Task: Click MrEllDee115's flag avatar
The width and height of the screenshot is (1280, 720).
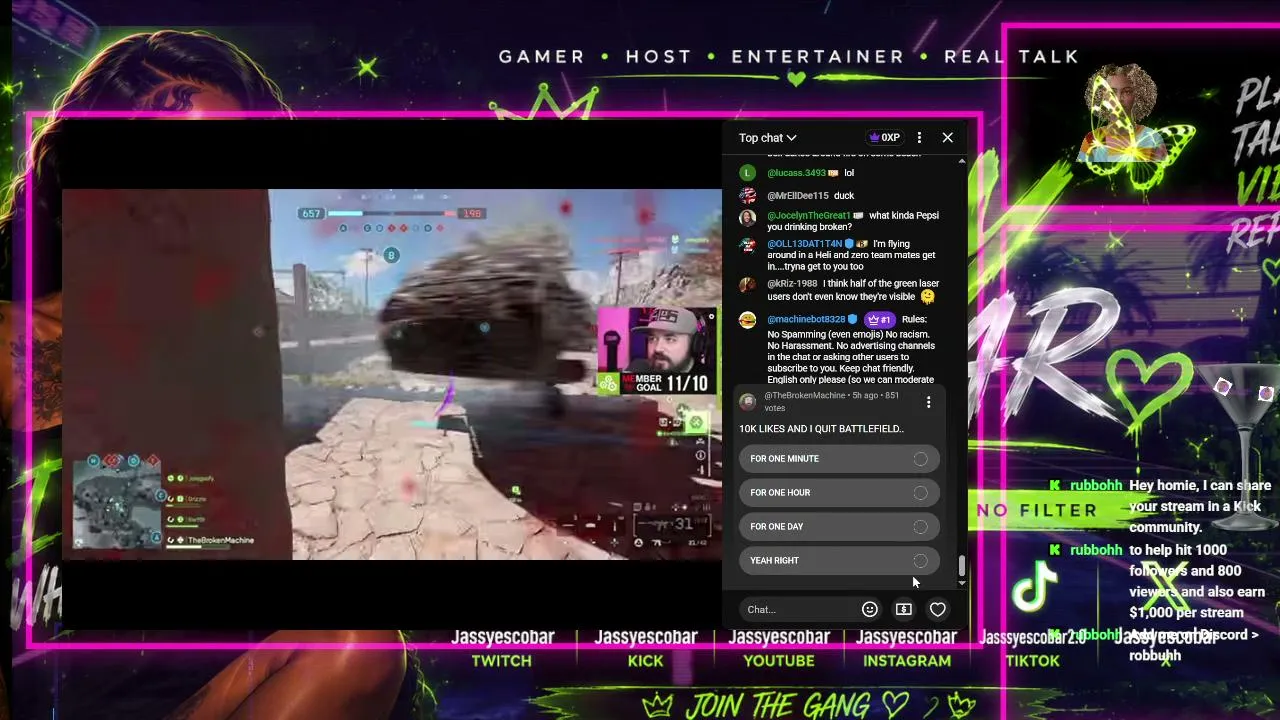Action: 747,196
